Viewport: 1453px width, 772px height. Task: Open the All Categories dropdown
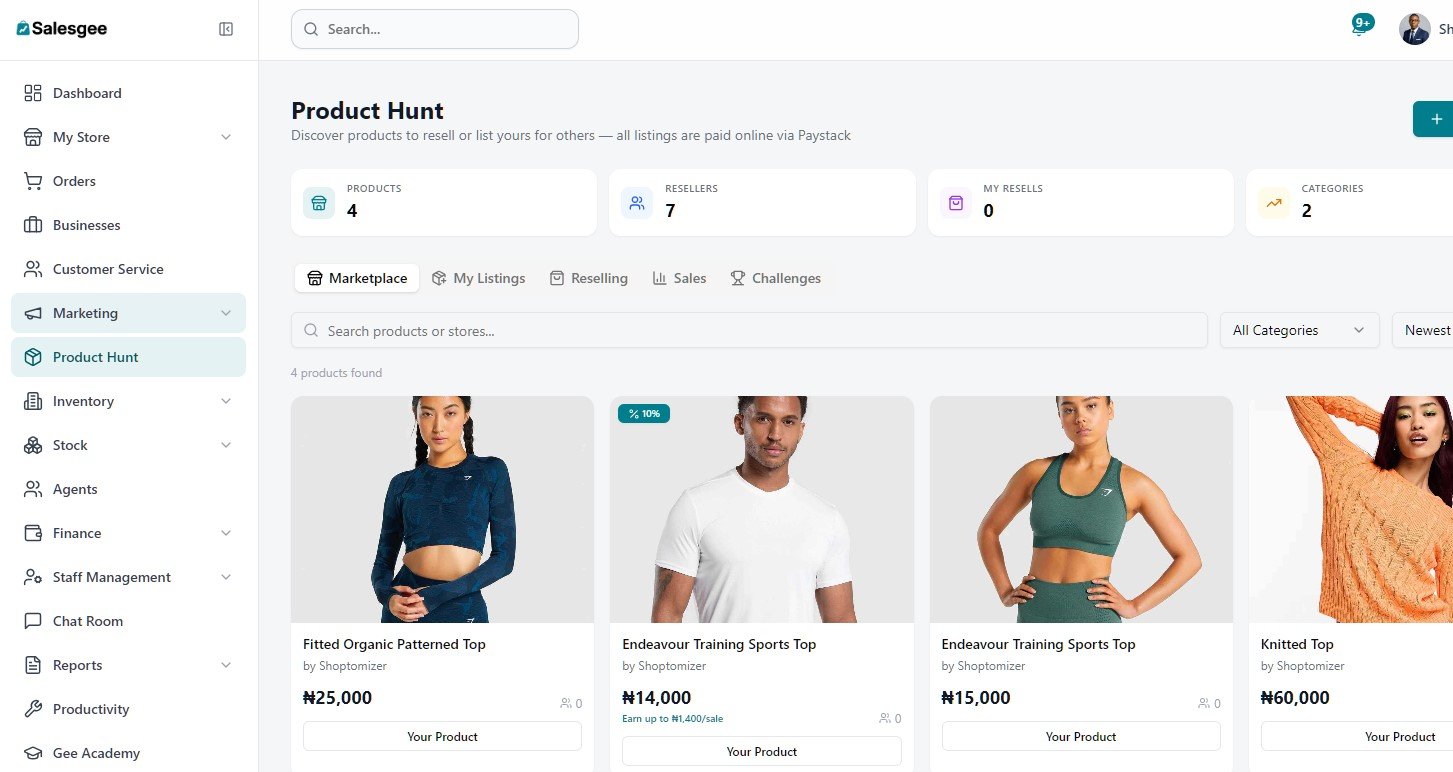(1299, 330)
